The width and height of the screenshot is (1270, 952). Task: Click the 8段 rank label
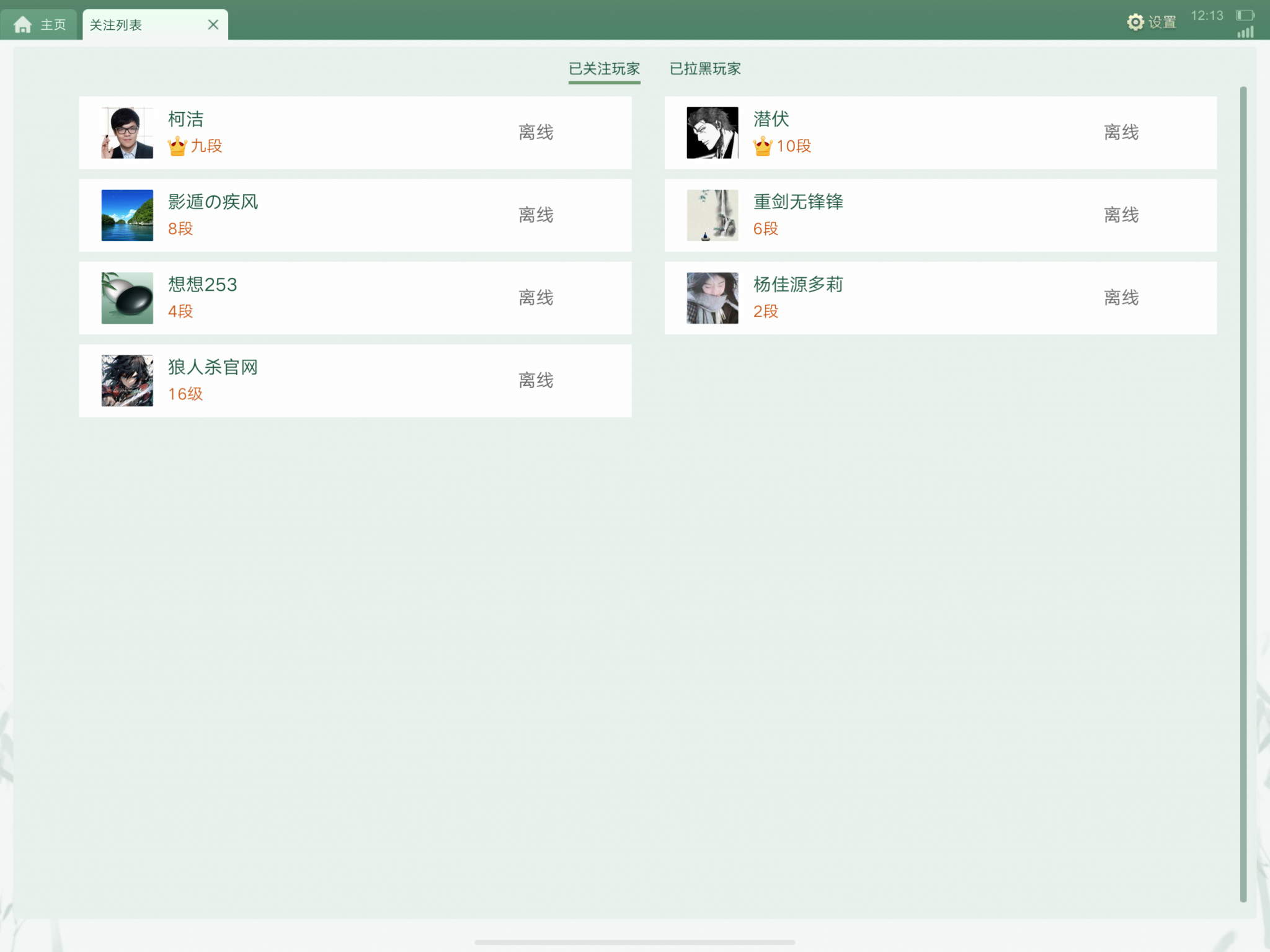point(180,229)
